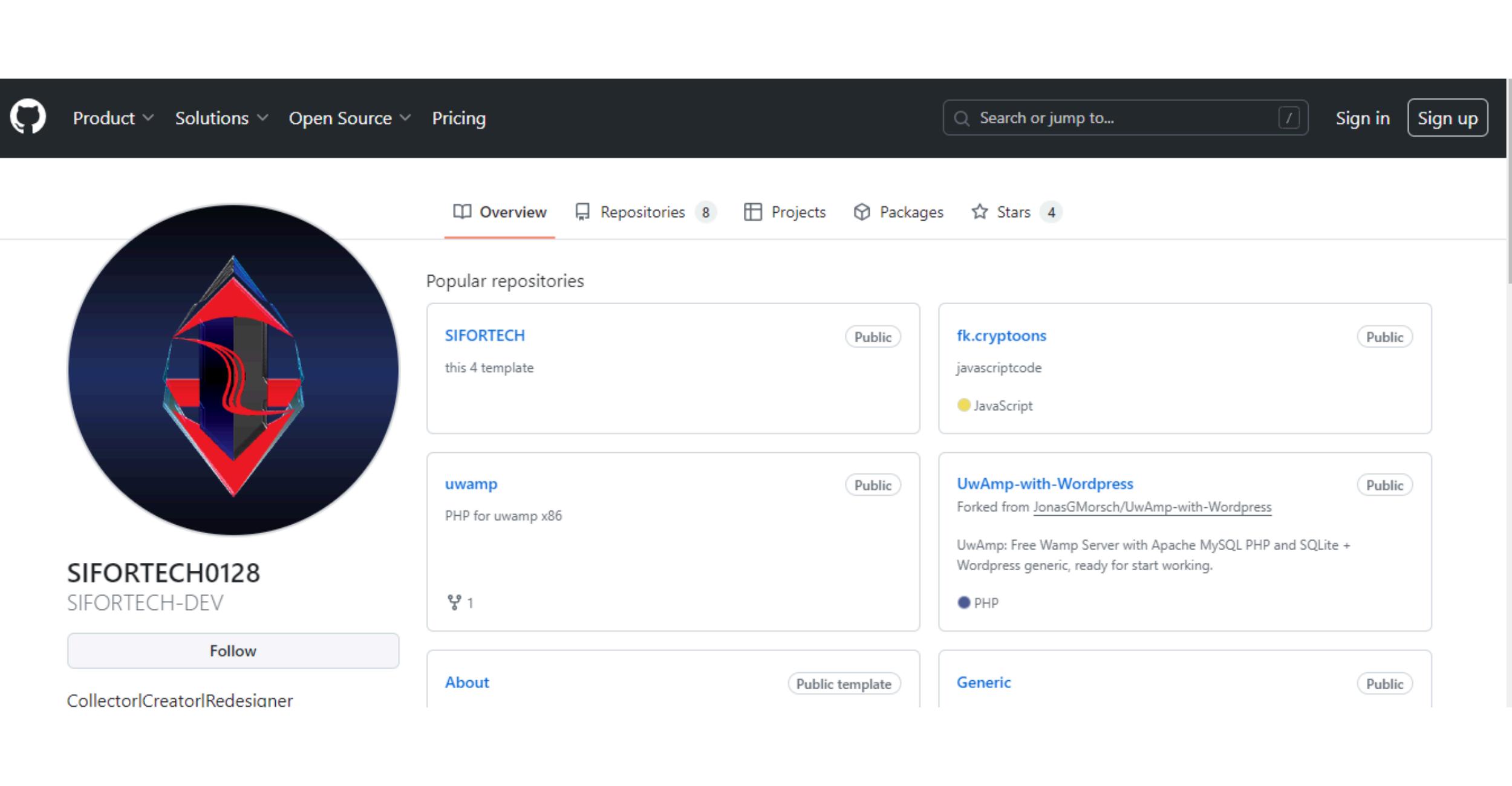The height and width of the screenshot is (786, 1512).
Task: Switch to the Repositories tab
Action: point(642,212)
